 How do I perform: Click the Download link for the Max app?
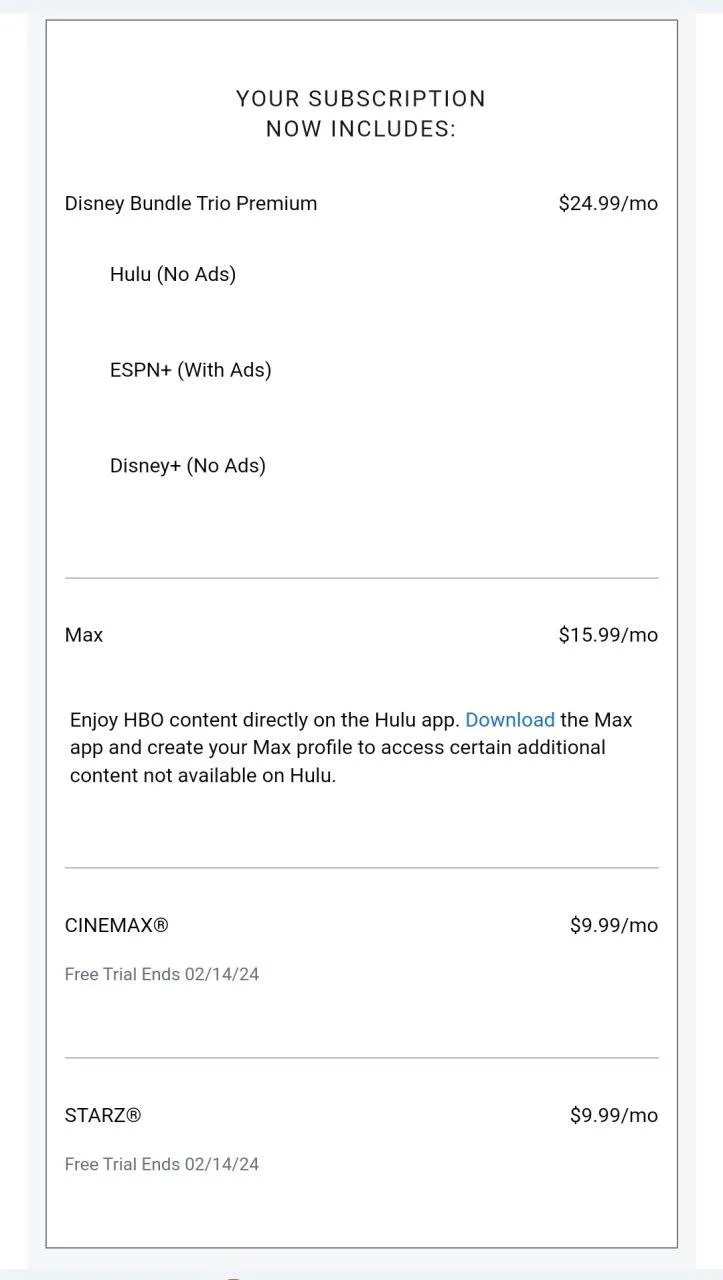pos(510,720)
